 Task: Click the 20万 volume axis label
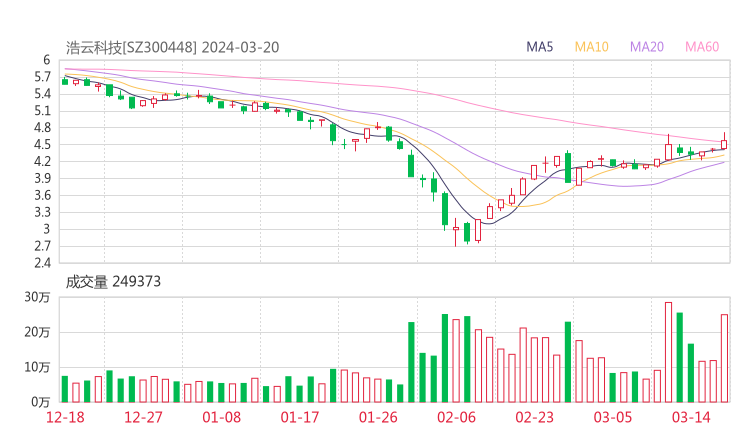pyautogui.click(x=37, y=332)
